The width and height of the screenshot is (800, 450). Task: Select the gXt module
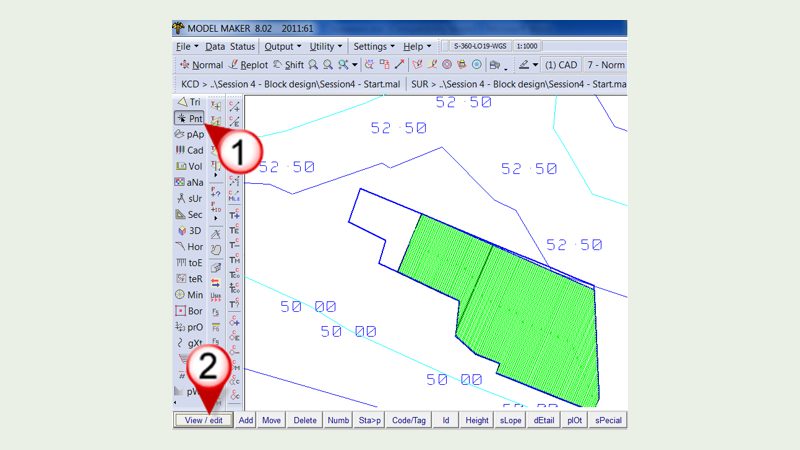(189, 343)
